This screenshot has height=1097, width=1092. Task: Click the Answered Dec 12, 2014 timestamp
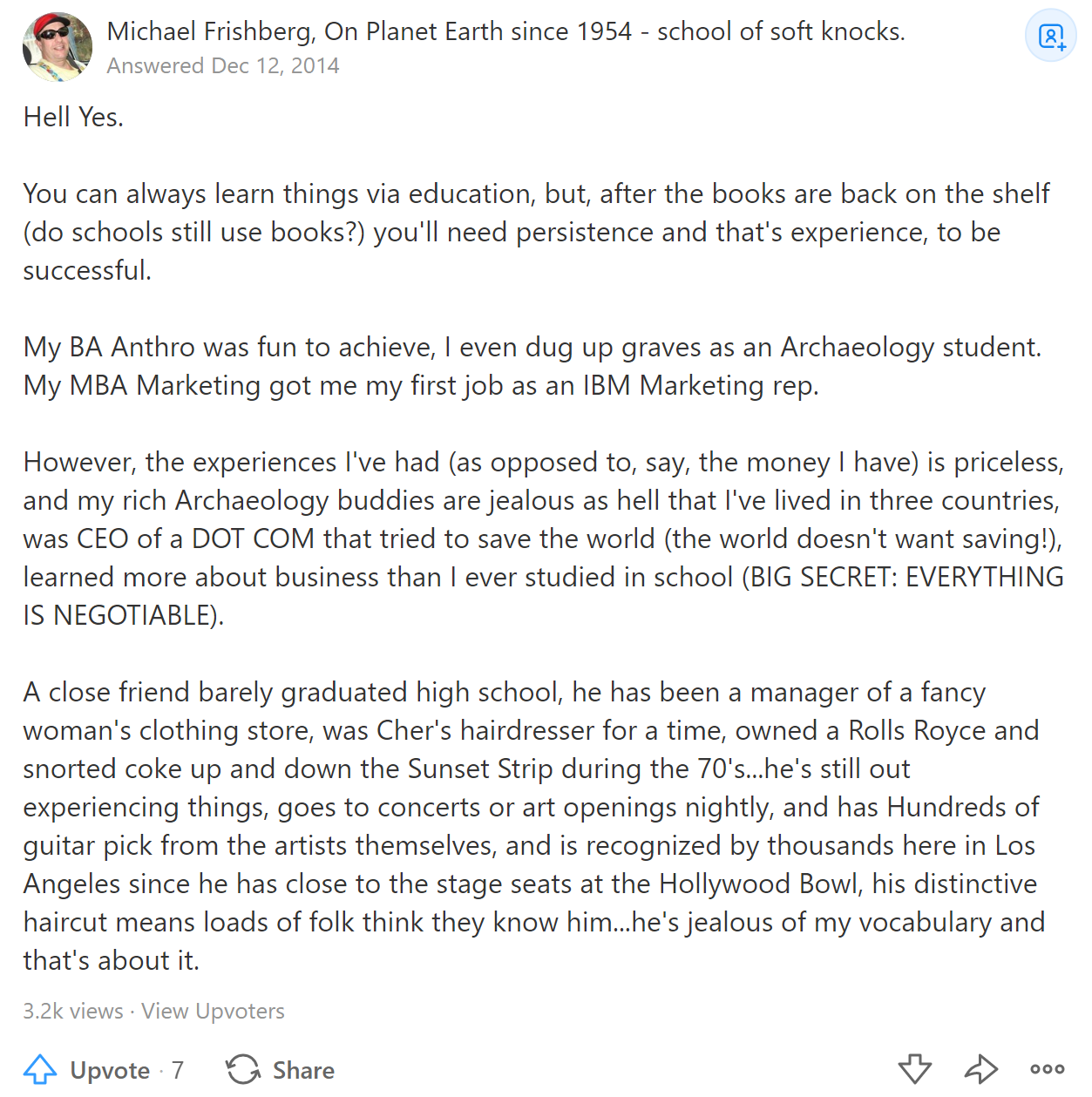[x=223, y=66]
